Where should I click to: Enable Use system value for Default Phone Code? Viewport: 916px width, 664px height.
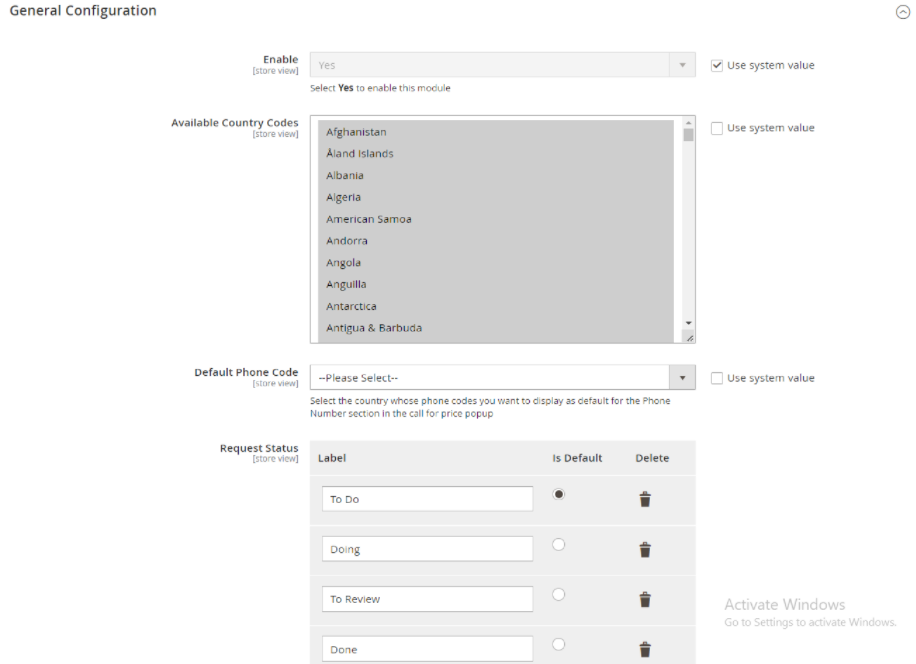pos(716,378)
